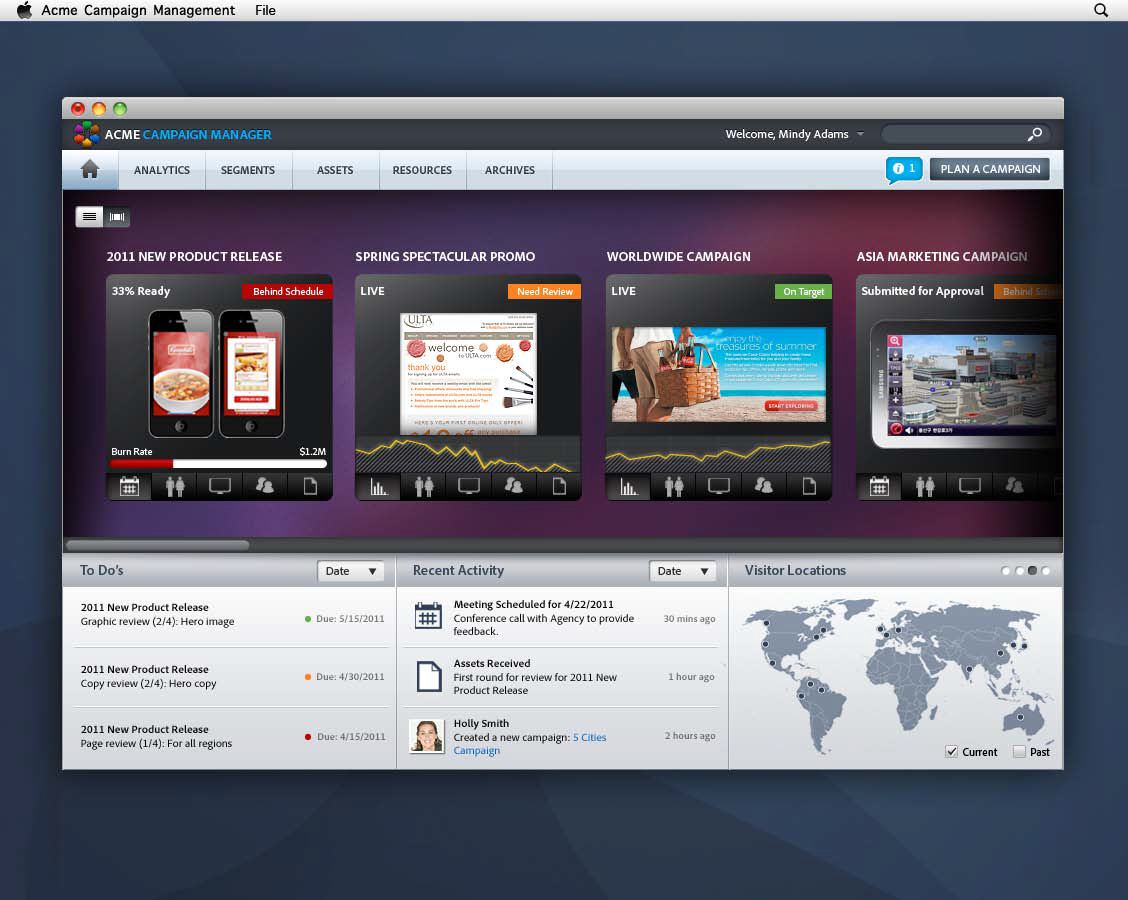Open the Samsung tablet campaign thumbnail
This screenshot has width=1128, height=900.
(x=965, y=386)
